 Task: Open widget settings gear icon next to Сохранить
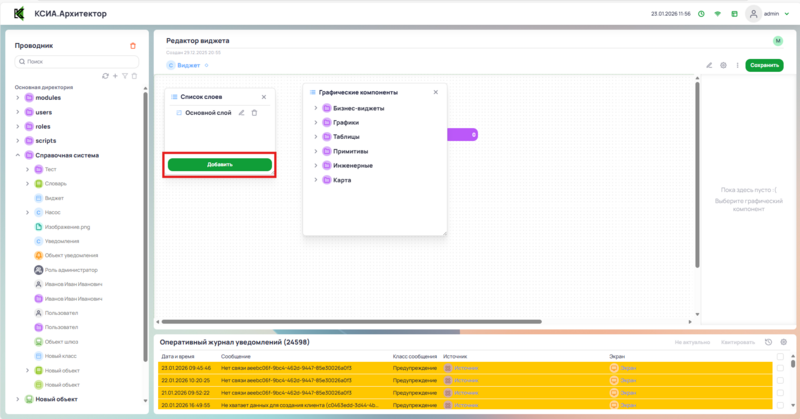723,65
